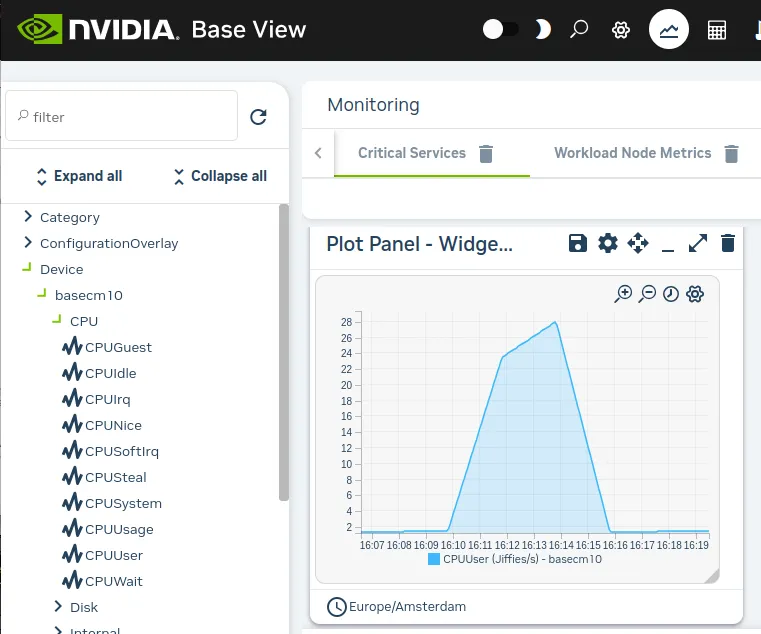Open plot panel widget settings gear

(608, 243)
